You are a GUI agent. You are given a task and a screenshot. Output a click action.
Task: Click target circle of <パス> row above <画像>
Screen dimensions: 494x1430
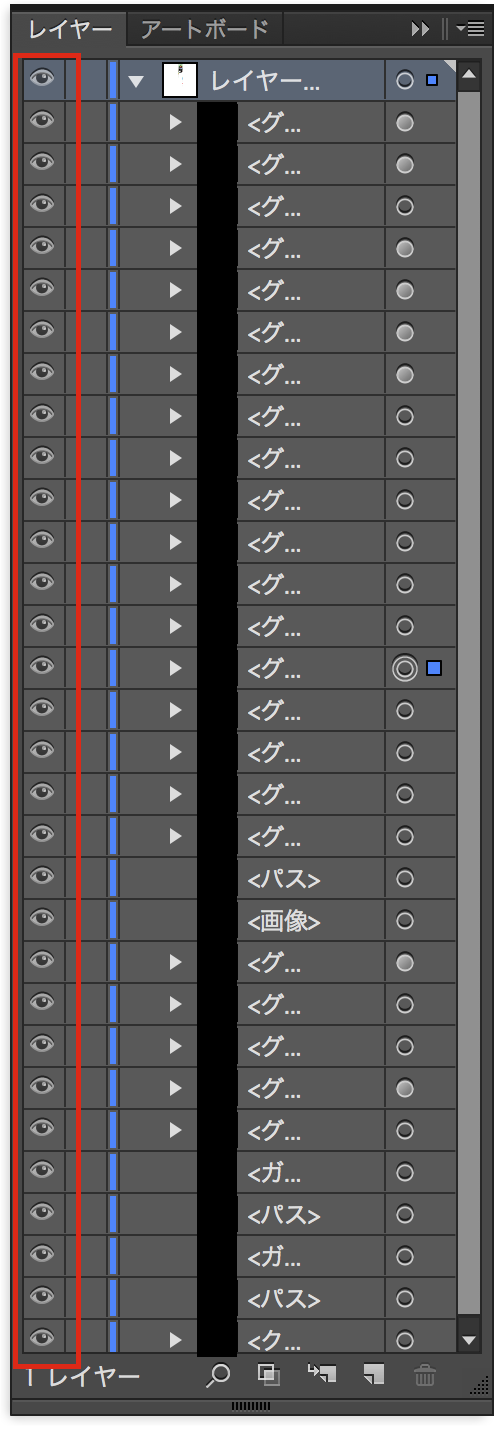404,878
